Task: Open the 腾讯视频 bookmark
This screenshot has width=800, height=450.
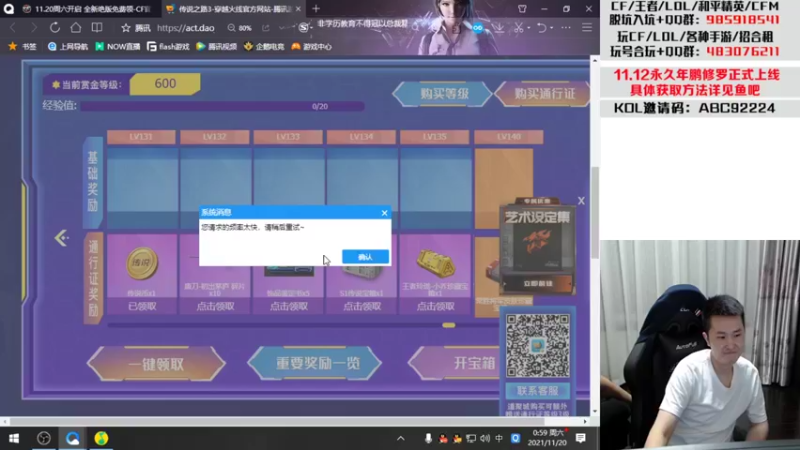Action: 217,46
